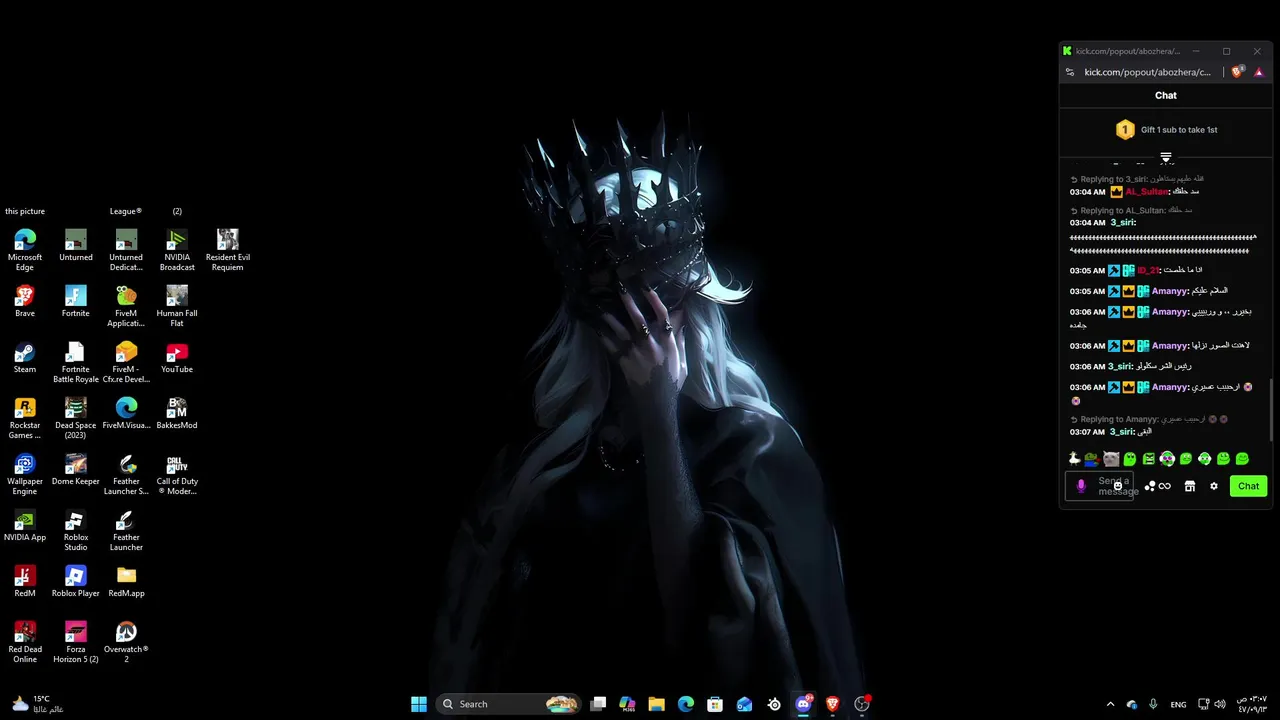This screenshot has height=720, width=1280.
Task: Open the Microsoft Edge desktop shortcut
Action: [x=25, y=249]
